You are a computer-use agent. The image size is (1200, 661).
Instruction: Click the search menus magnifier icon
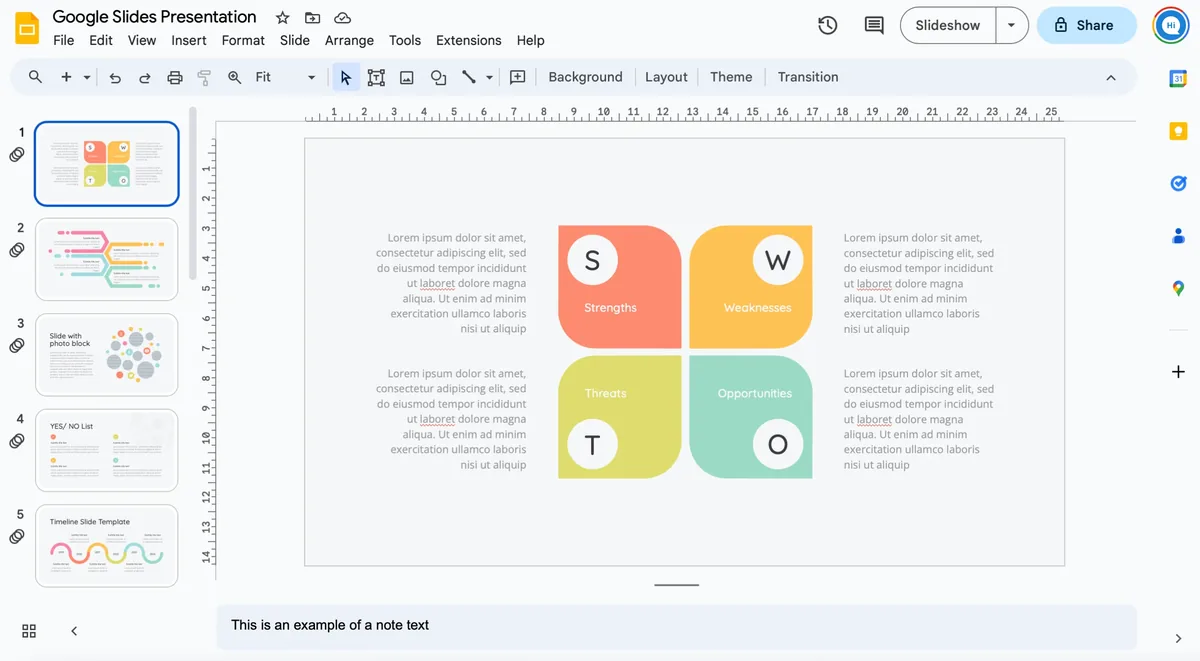coord(35,77)
